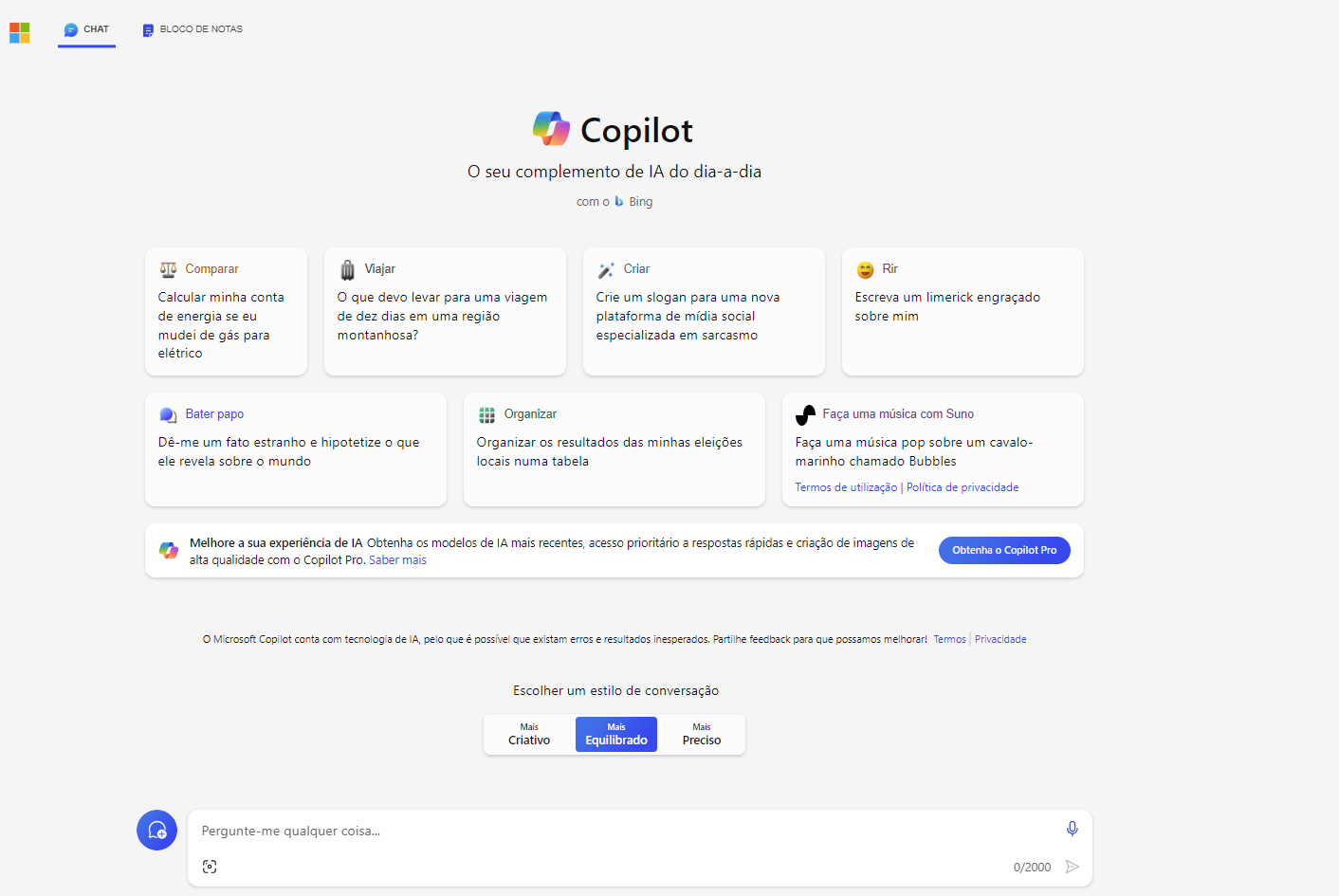The image size is (1339, 896).
Task: Enable the Mais Criativo conversation style
Action: (528, 734)
